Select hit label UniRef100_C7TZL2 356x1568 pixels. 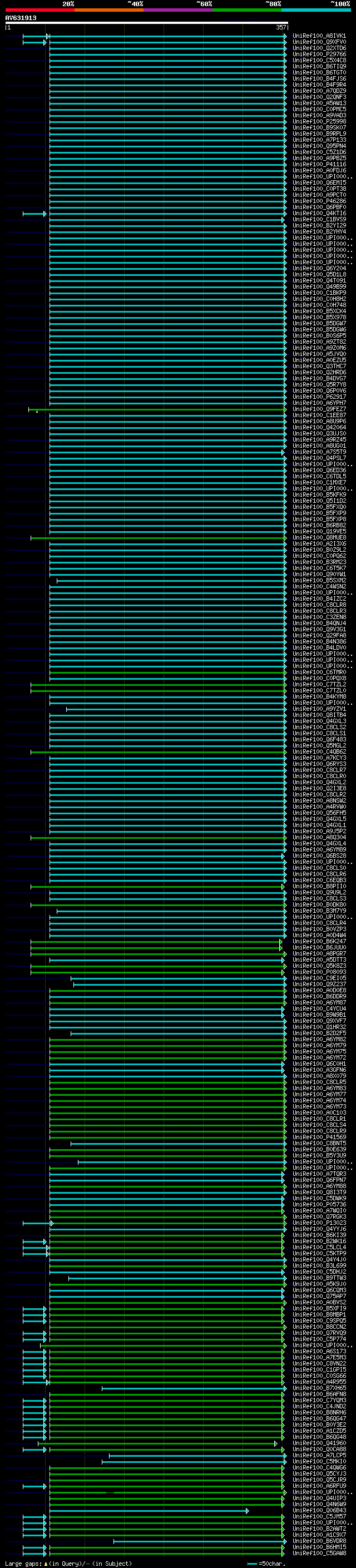pyautogui.click(x=319, y=685)
